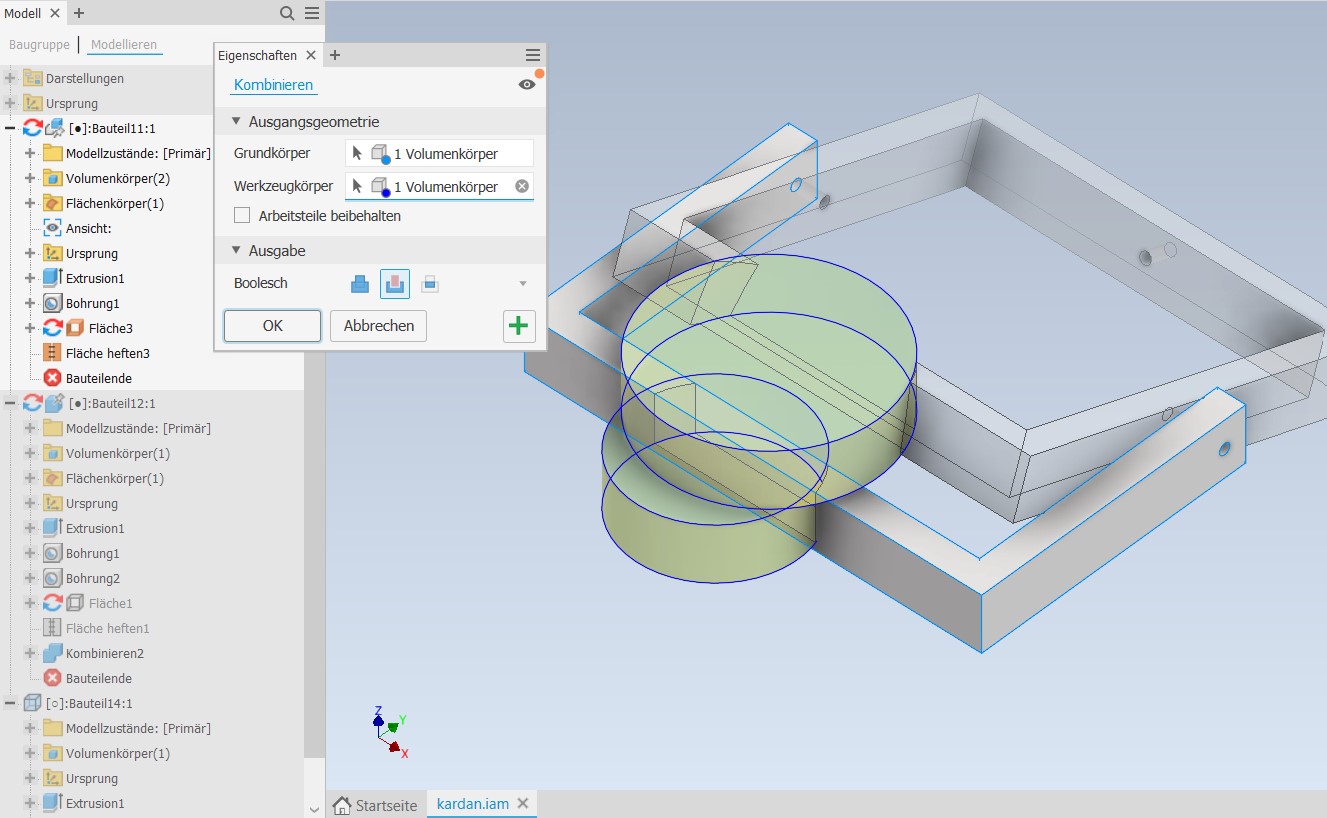Click the Grundkörper selection field

click(440, 154)
